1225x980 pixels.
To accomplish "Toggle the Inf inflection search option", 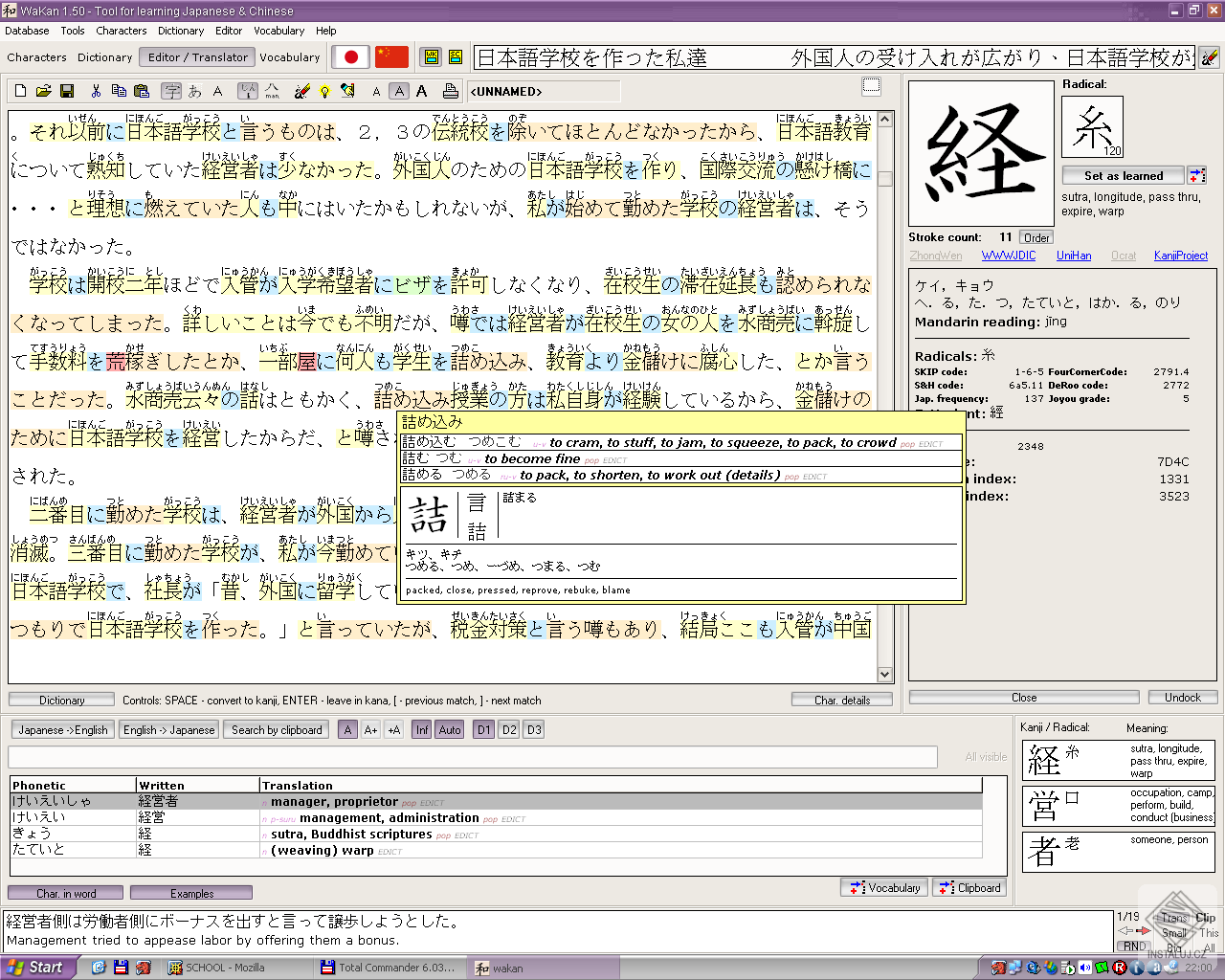I will [422, 729].
